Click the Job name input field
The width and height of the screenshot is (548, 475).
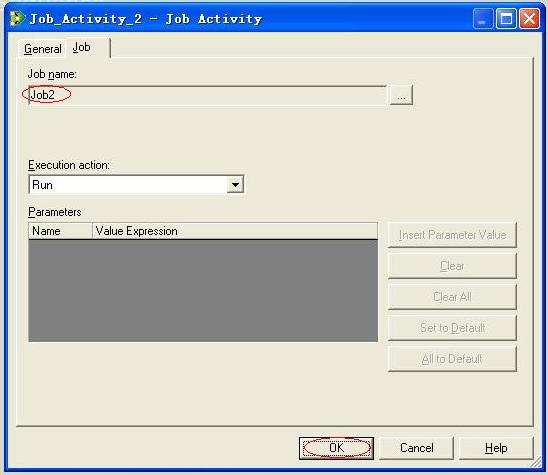click(208, 95)
